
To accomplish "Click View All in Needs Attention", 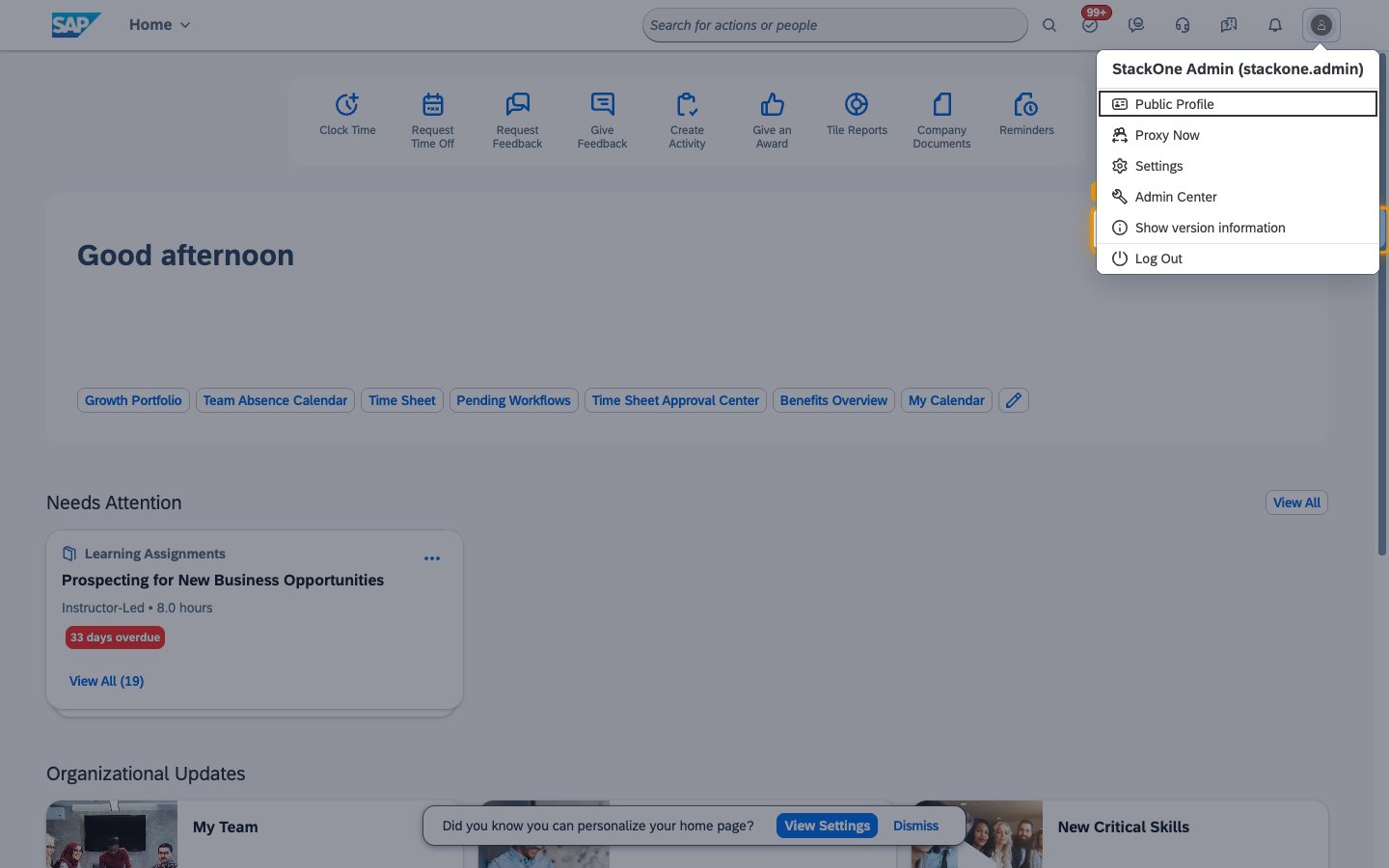I will point(1296,502).
